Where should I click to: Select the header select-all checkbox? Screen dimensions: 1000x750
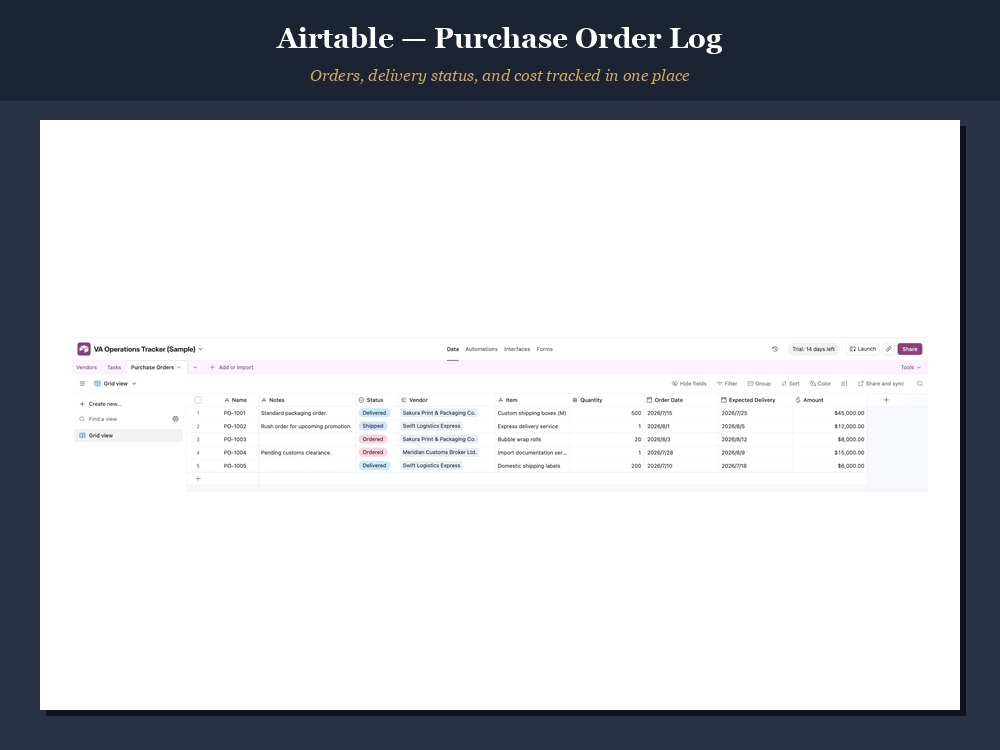click(x=198, y=400)
